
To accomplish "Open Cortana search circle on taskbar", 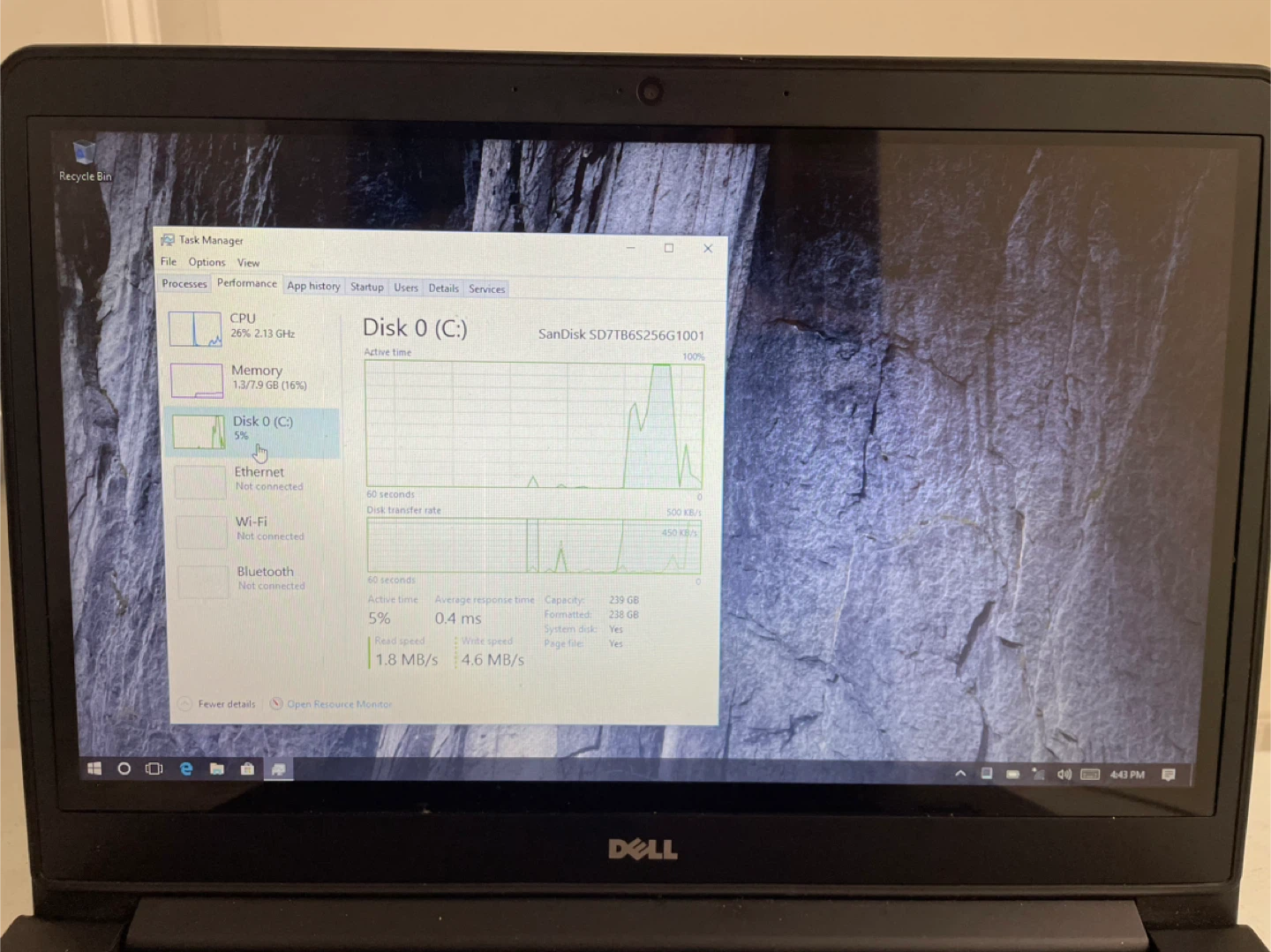I will (124, 768).
